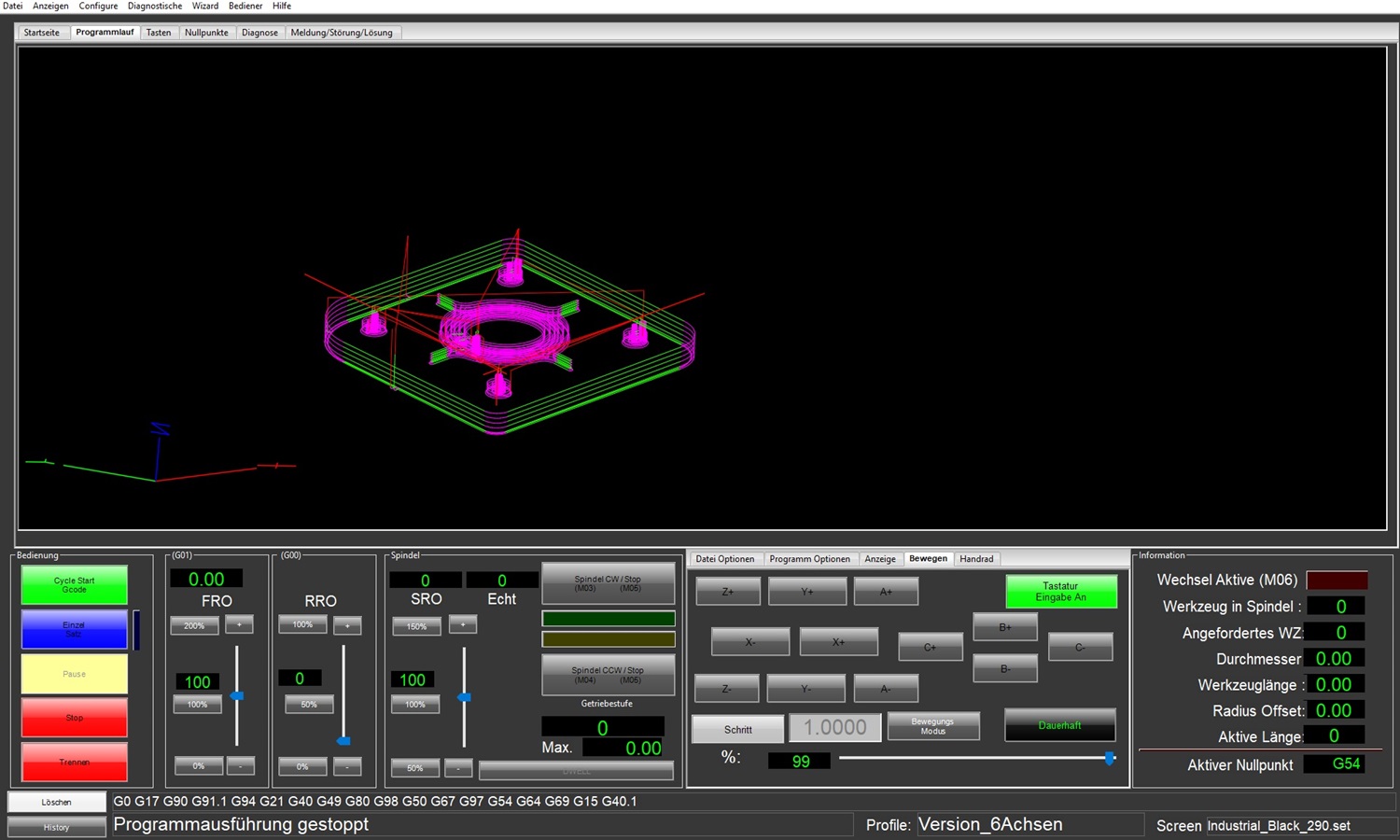Open the Wizard menu
This screenshot has width=1400, height=840.
(205, 6)
